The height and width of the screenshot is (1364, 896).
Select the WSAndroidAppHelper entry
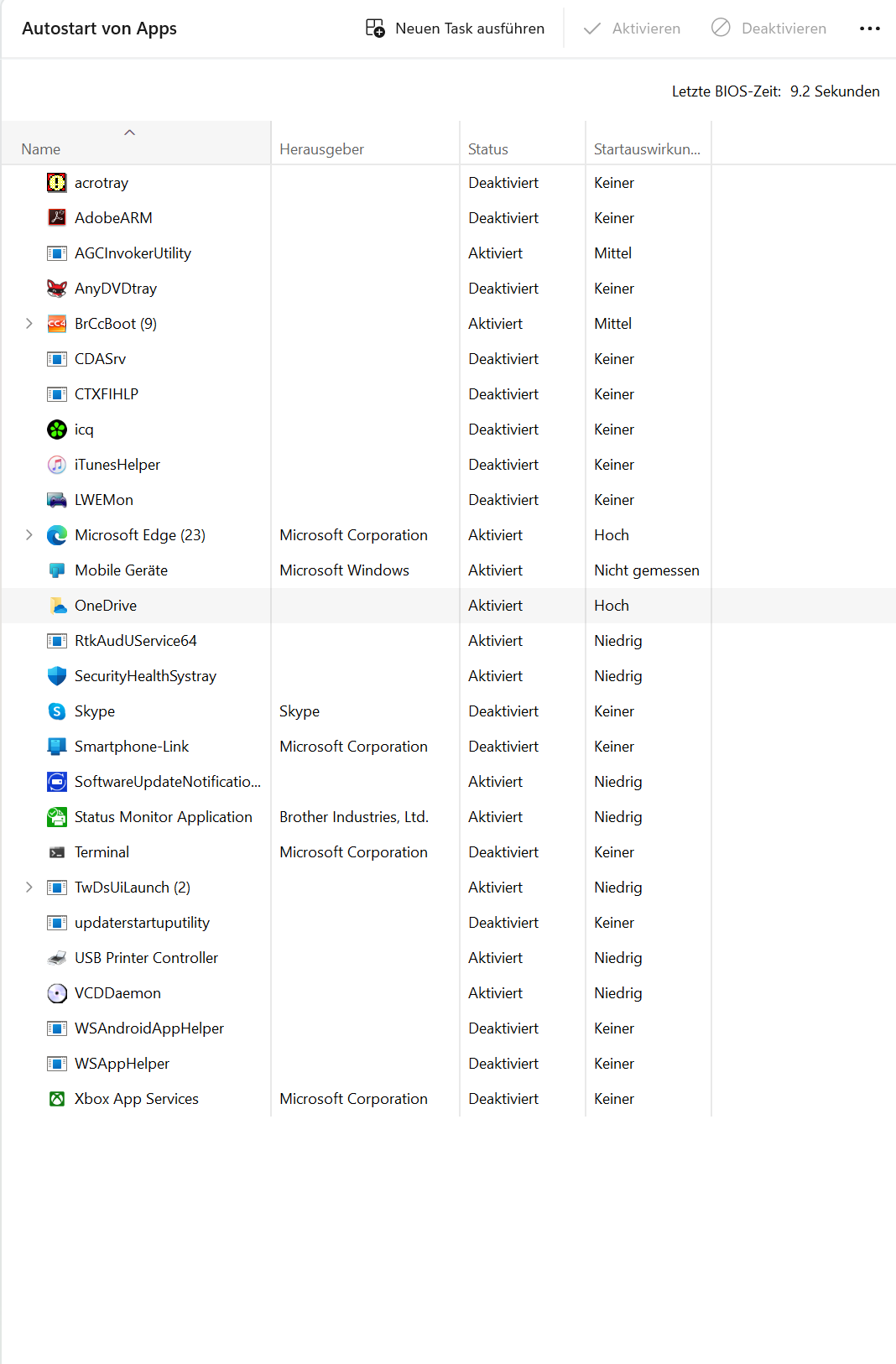point(448,1028)
